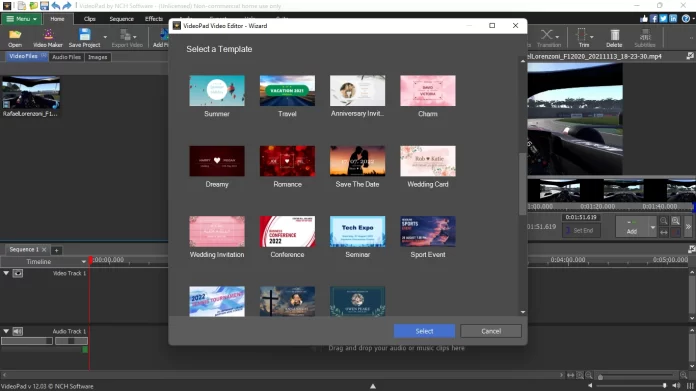Open the Menu dropdown button

coord(21,19)
